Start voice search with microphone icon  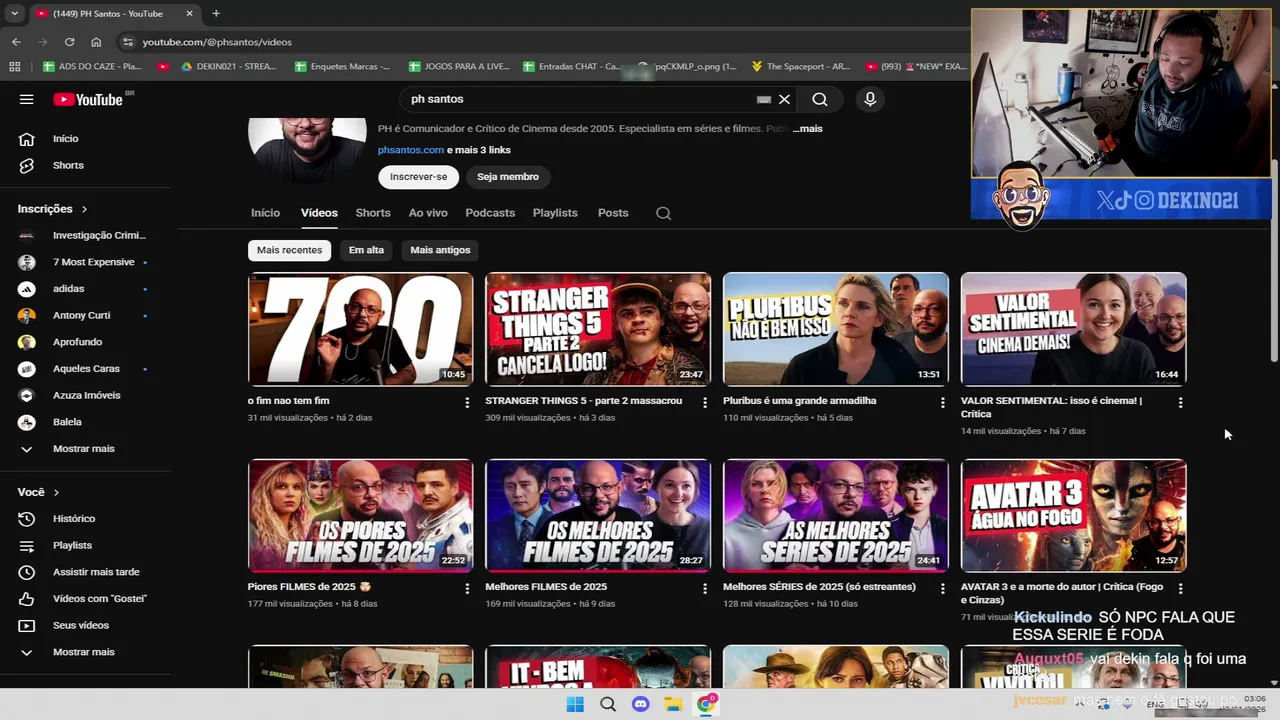tap(870, 99)
